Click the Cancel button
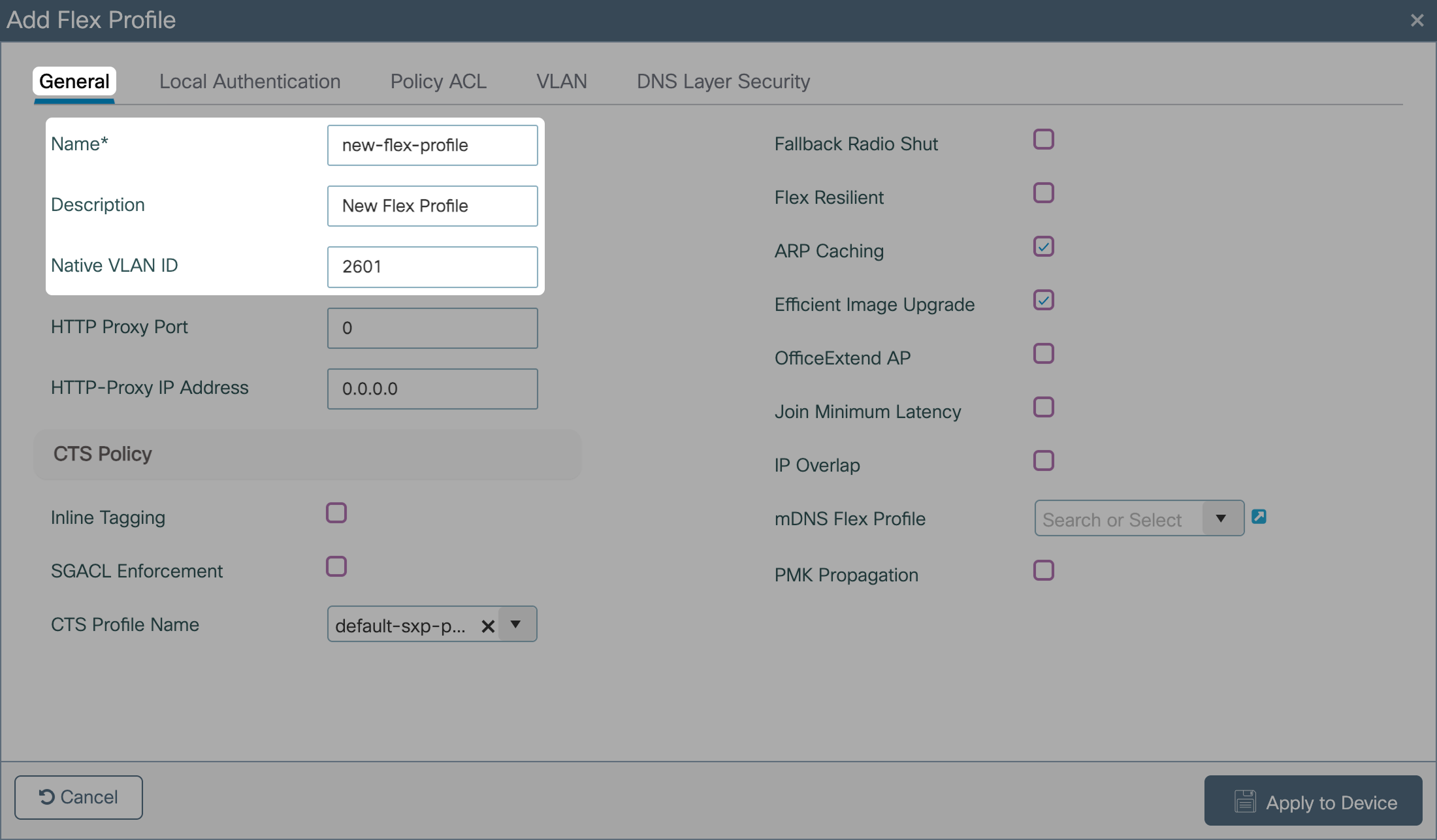The height and width of the screenshot is (840, 1437). (x=78, y=797)
